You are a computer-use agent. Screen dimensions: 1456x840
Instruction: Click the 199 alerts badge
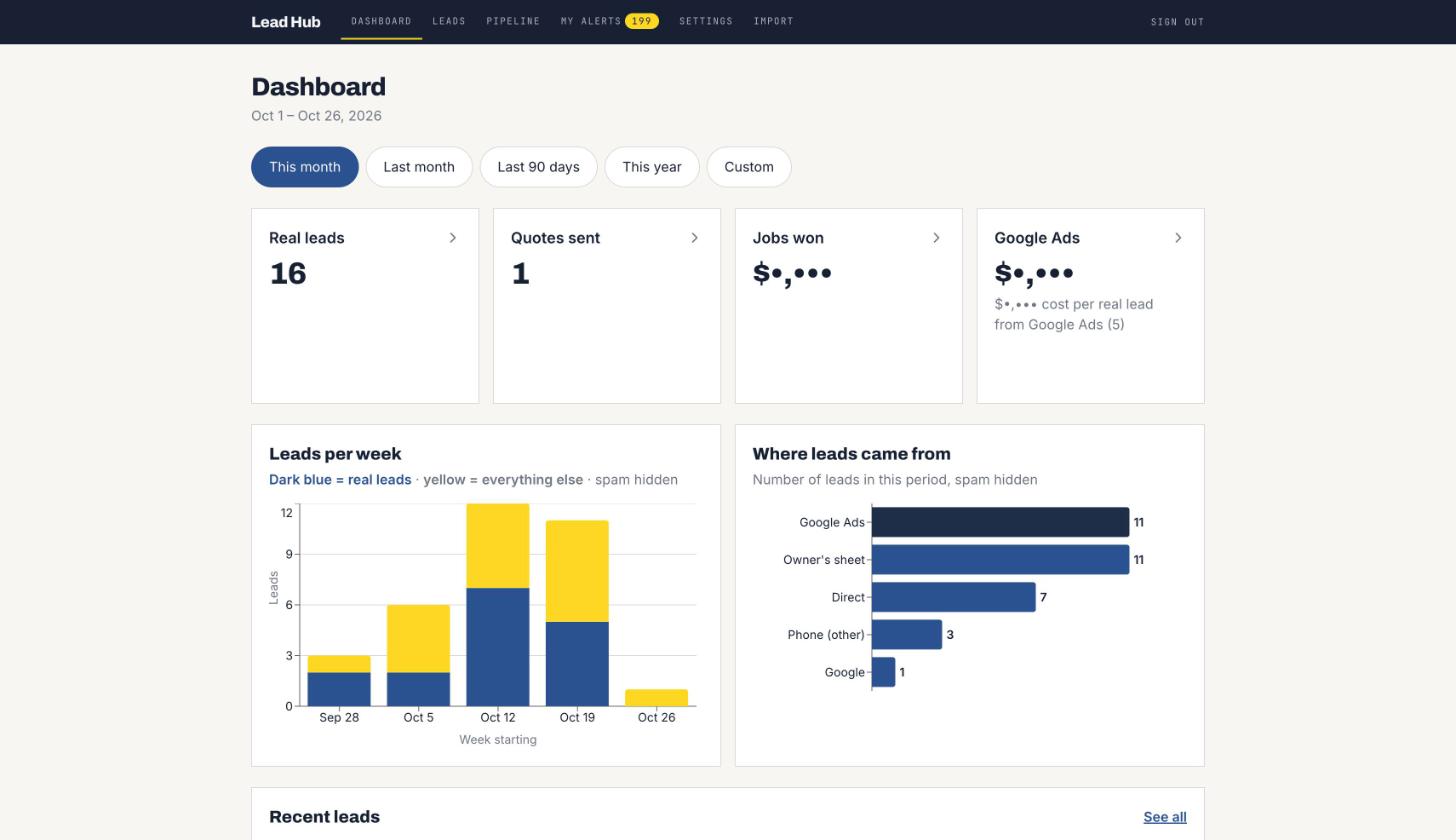642,21
